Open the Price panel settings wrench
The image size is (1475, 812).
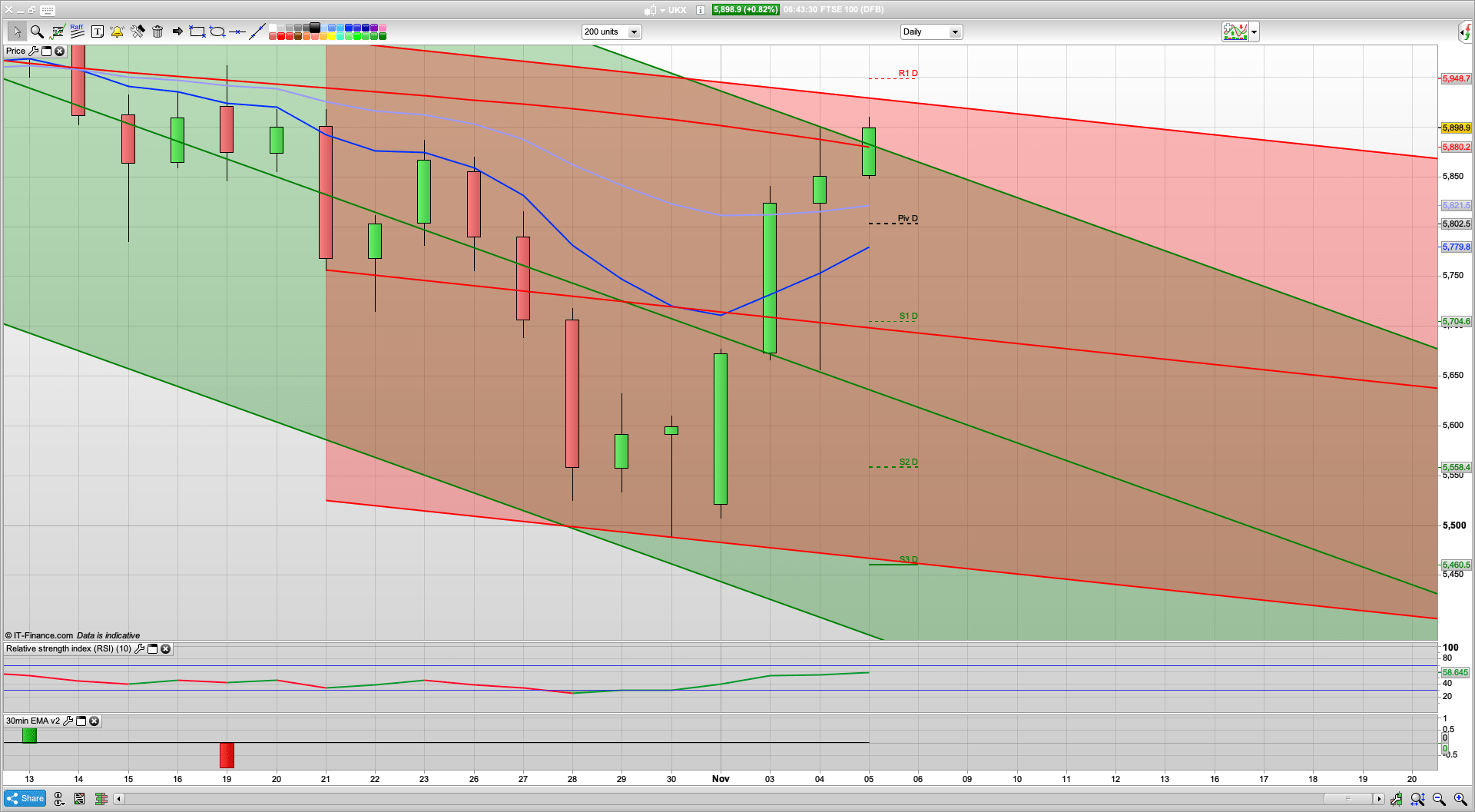(x=34, y=51)
